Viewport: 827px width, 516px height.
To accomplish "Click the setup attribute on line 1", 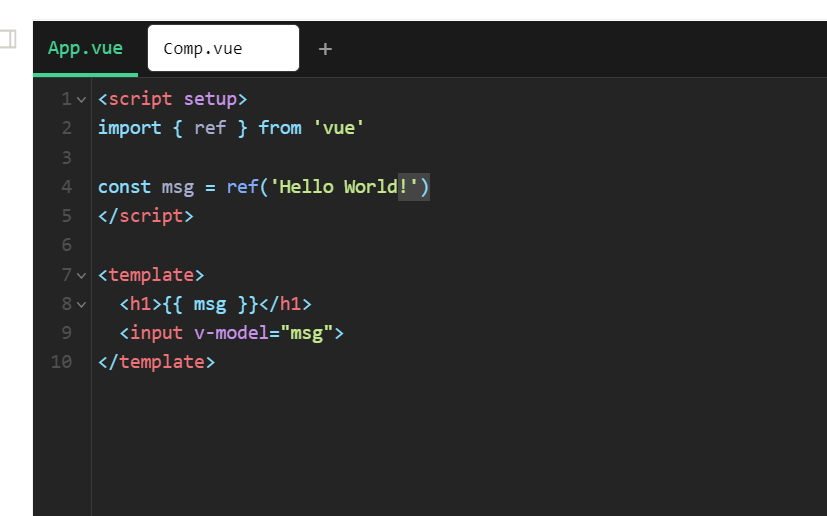I will [210, 99].
